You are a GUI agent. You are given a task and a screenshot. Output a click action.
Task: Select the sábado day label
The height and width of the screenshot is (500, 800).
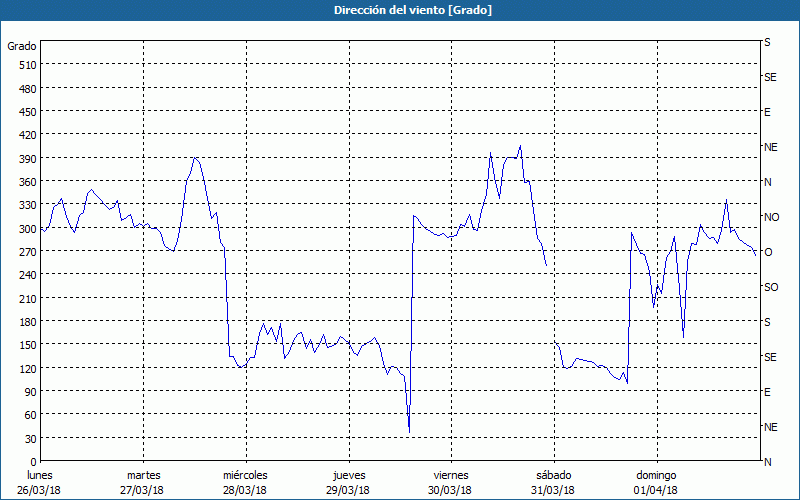pos(553,475)
